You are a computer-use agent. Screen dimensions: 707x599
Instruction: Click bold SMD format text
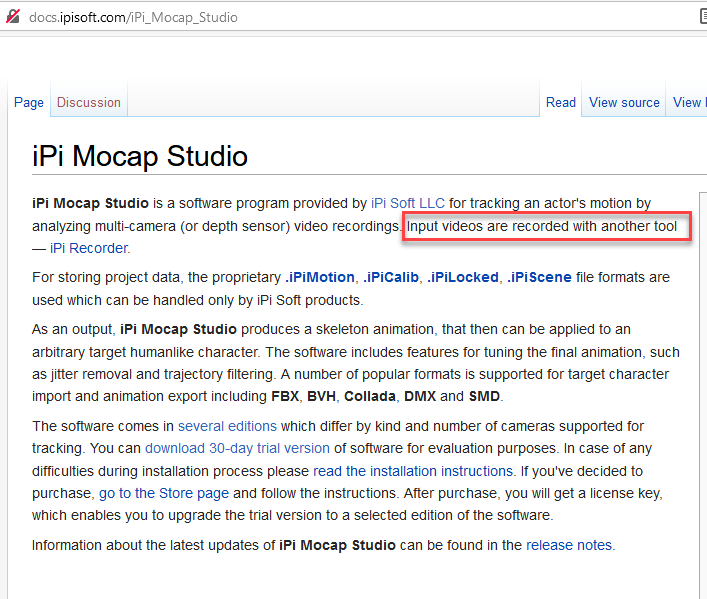[x=484, y=396]
